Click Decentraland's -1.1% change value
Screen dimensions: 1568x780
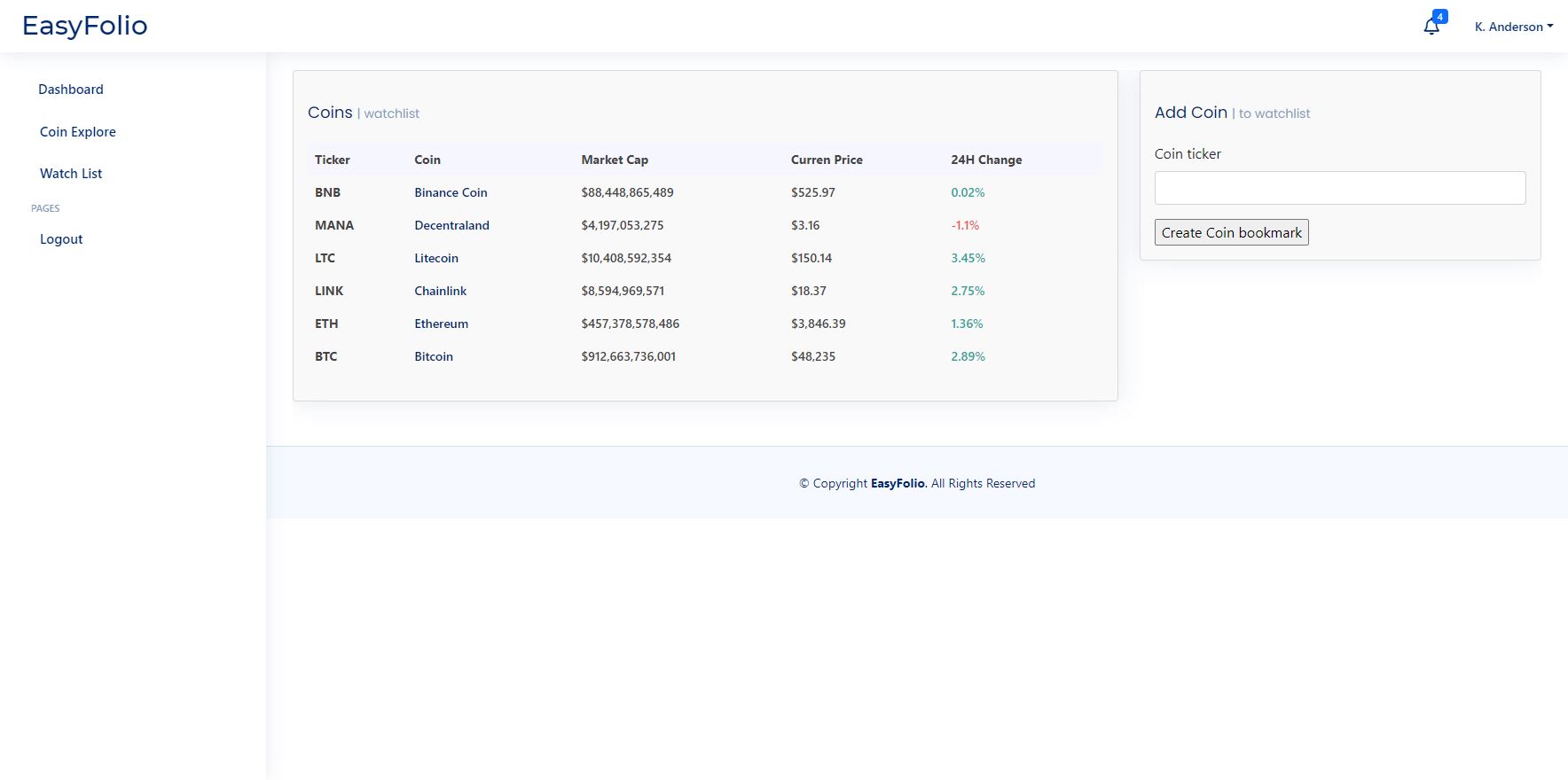point(965,225)
